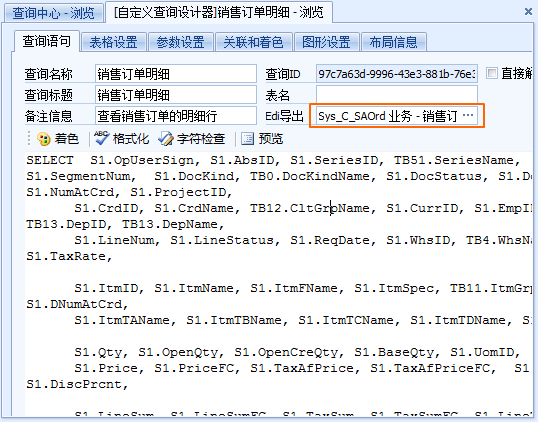Viewport: 538px width, 422px height.
Task: Open the Edi导出 ellipsis selector
Action: click(468, 116)
